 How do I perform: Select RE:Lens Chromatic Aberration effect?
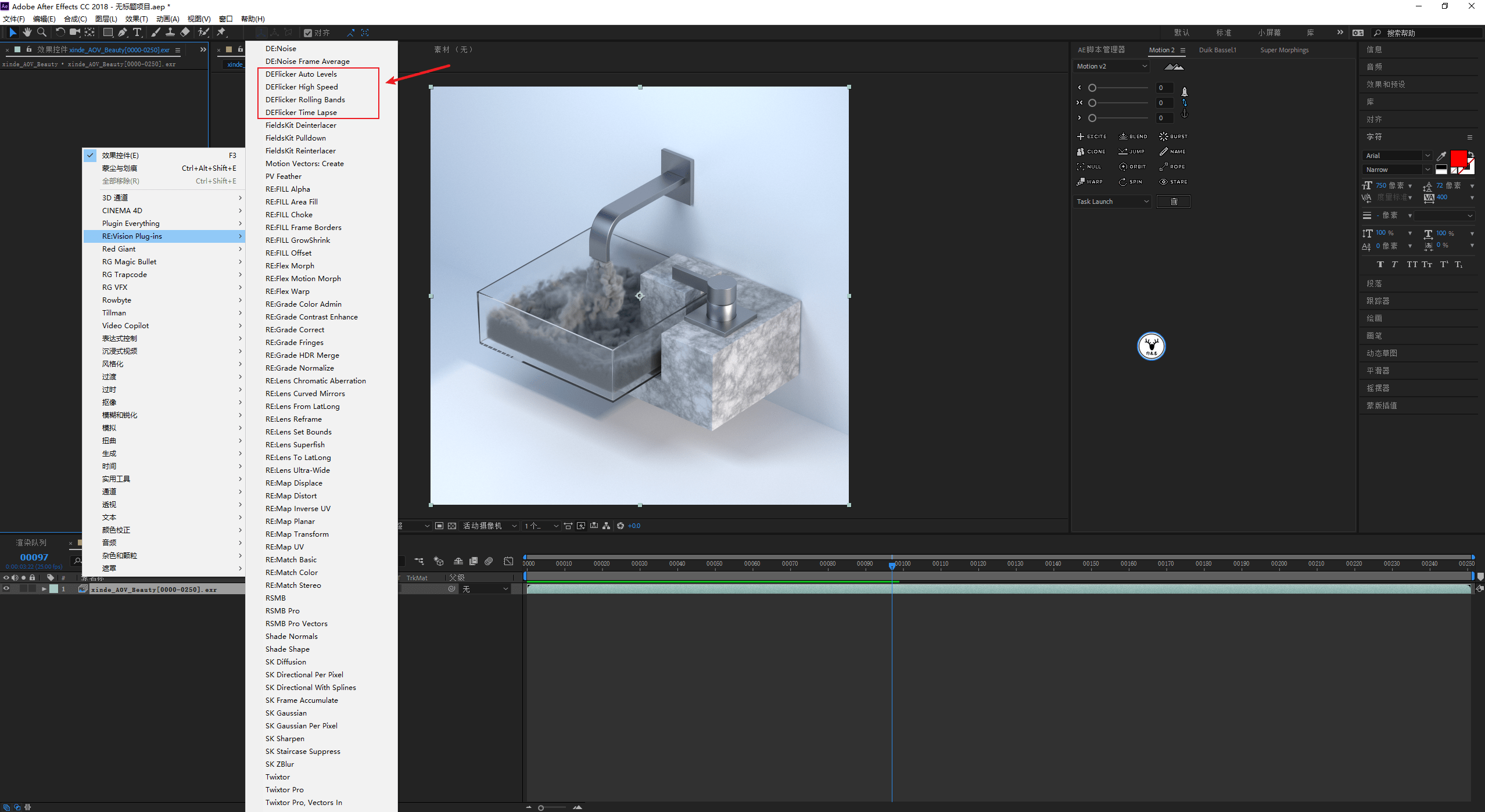point(315,380)
